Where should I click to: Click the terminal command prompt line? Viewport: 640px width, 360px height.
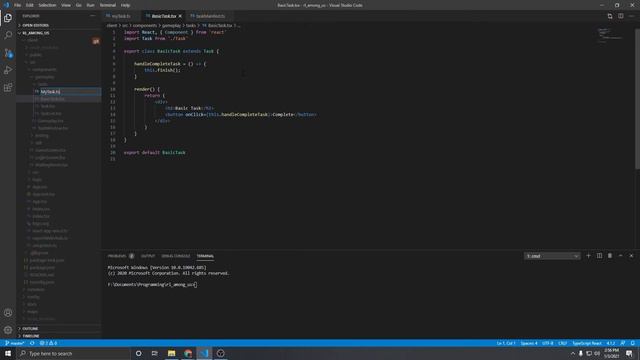tap(152, 284)
